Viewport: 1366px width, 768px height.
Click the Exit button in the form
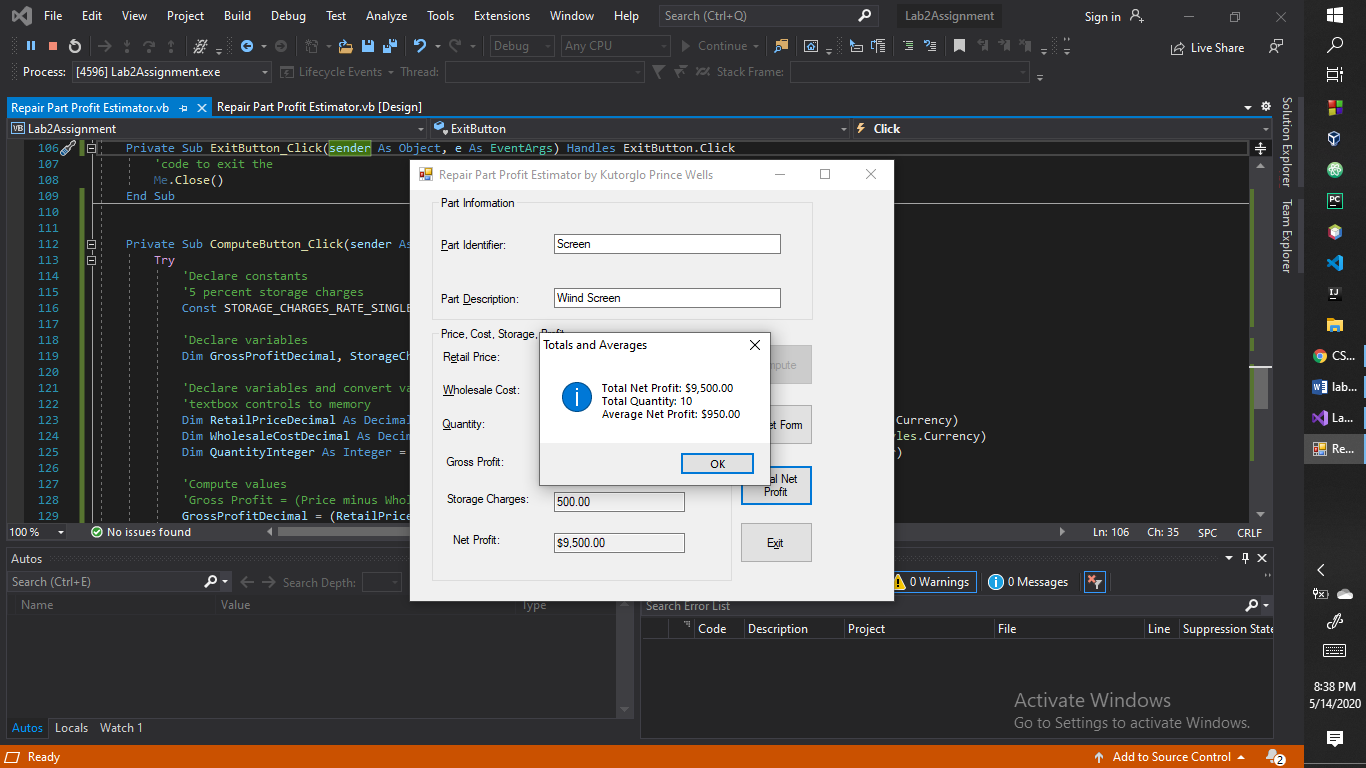pyautogui.click(x=776, y=543)
